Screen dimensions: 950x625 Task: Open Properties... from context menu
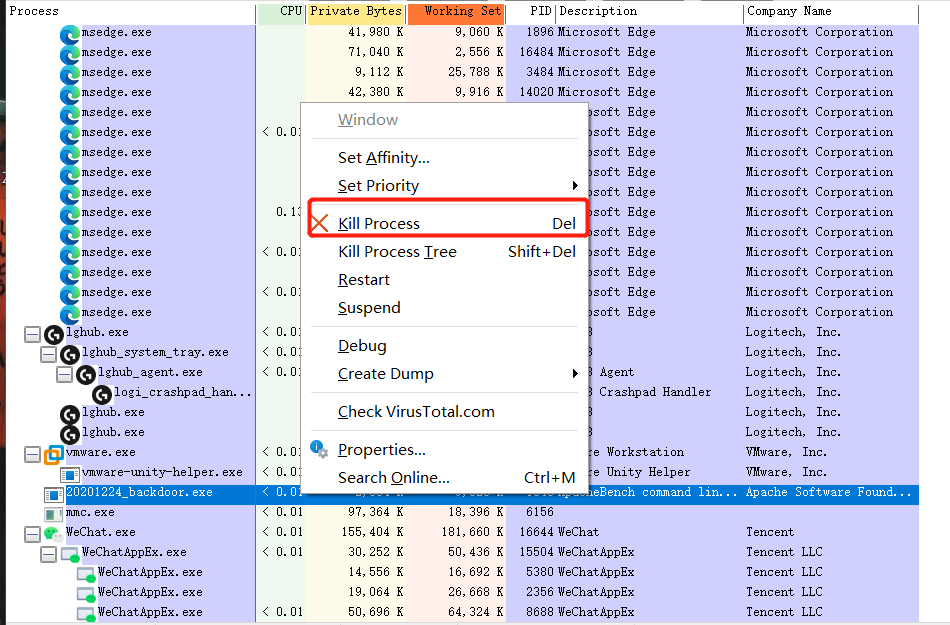pyautogui.click(x=444, y=449)
